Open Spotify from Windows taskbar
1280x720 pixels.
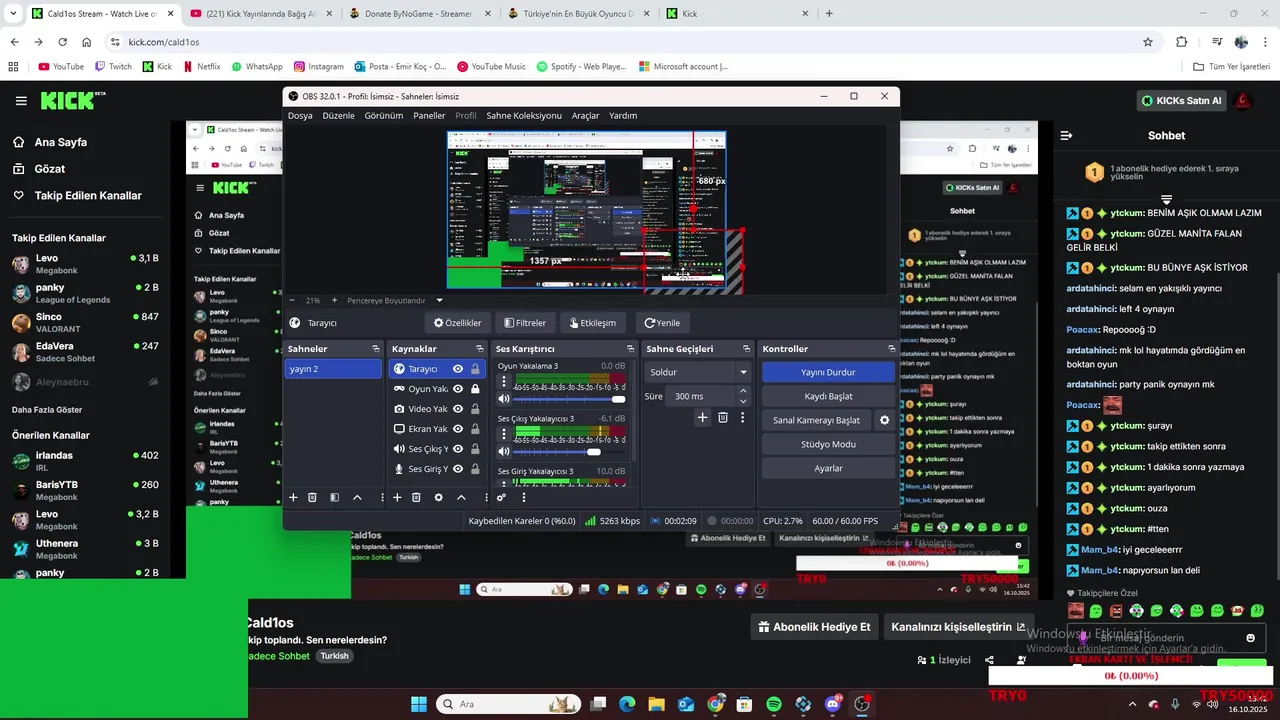(774, 704)
